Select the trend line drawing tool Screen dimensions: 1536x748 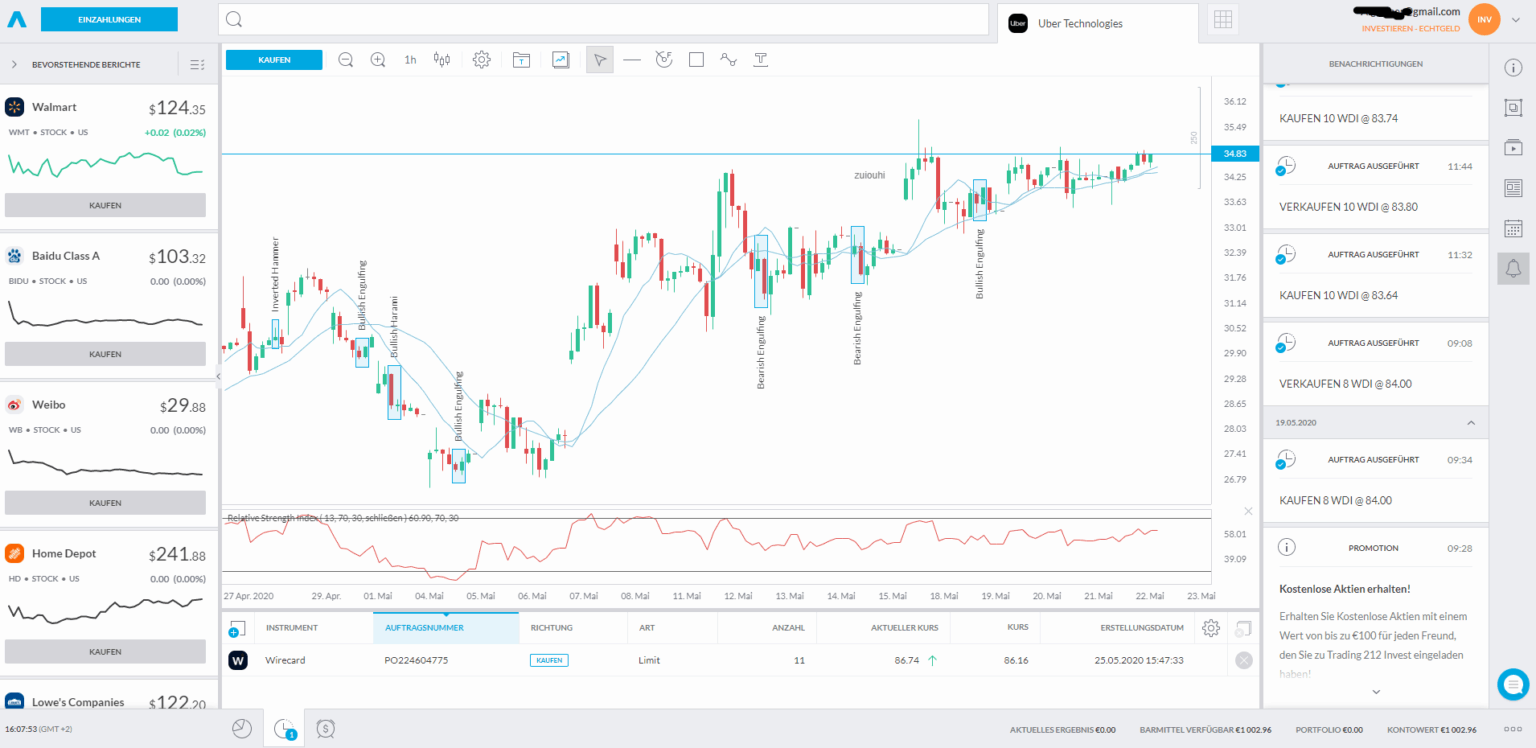(632, 59)
